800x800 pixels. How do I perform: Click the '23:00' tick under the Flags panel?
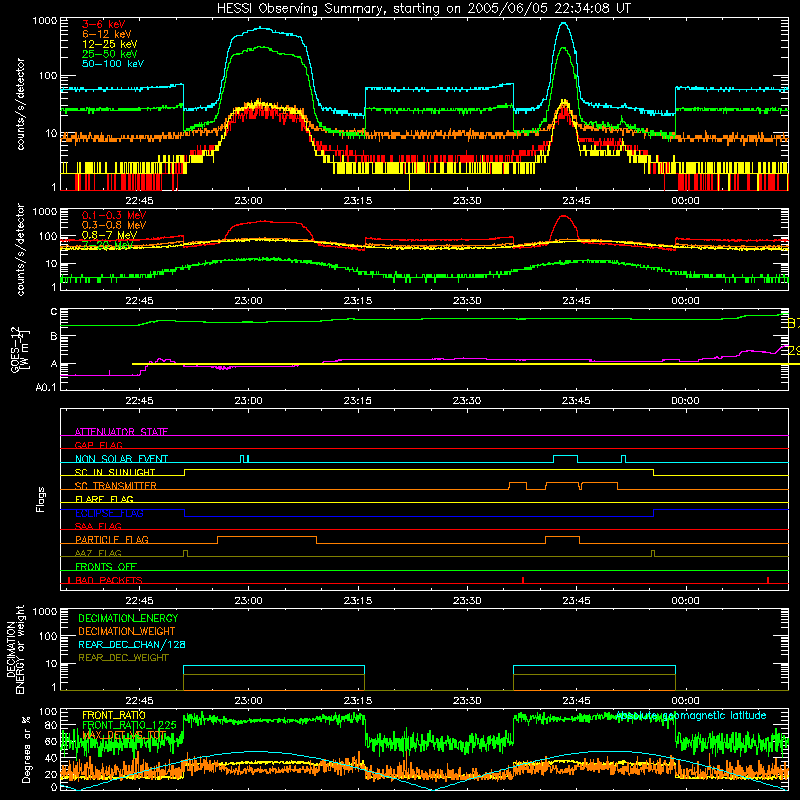(248, 601)
